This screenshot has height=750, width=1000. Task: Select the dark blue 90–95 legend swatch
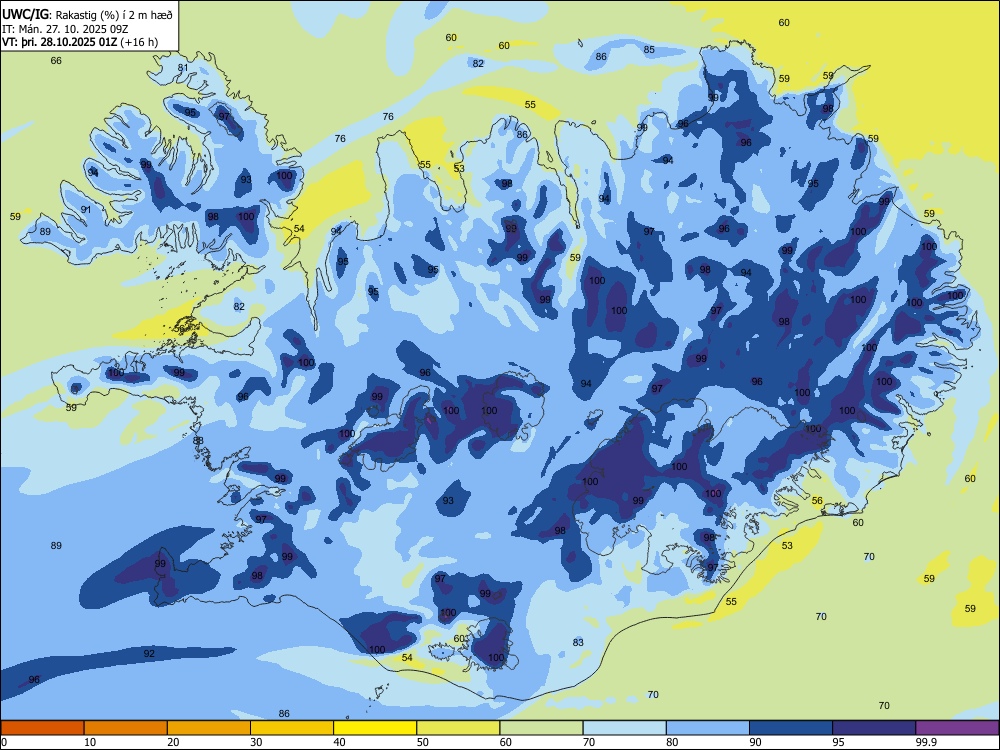click(x=791, y=728)
